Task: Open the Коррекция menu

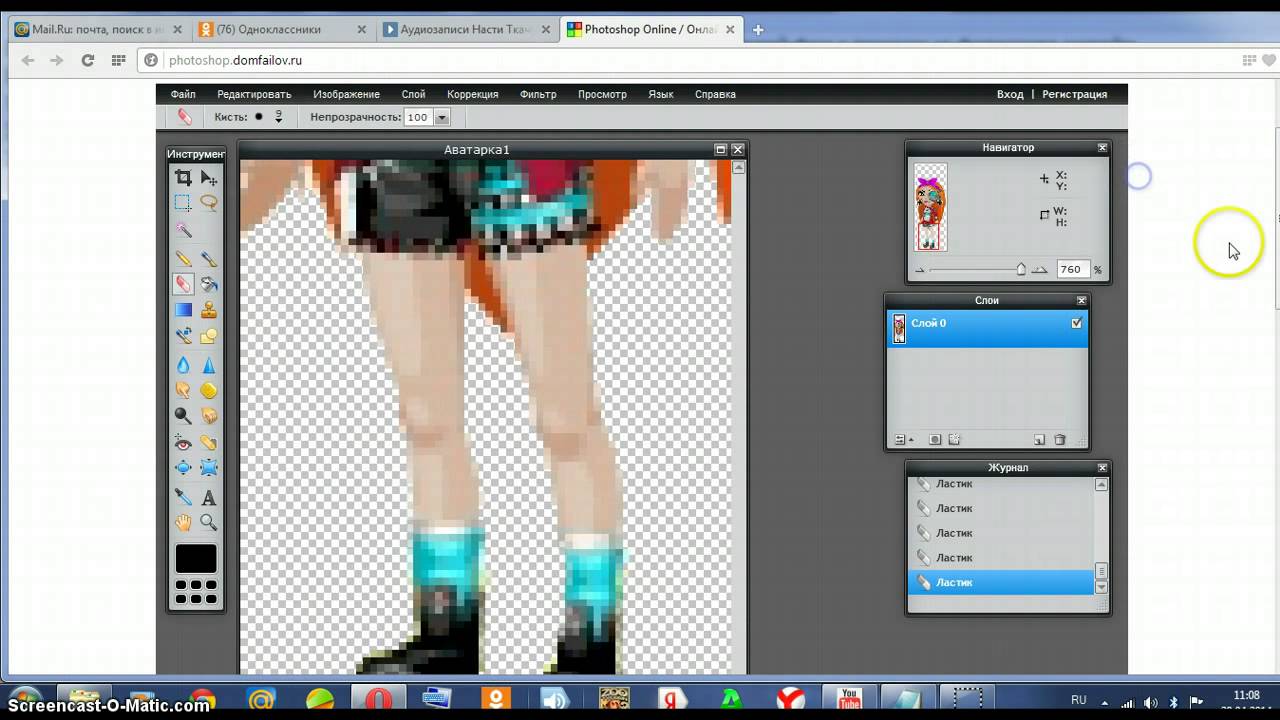Action: pos(472,94)
